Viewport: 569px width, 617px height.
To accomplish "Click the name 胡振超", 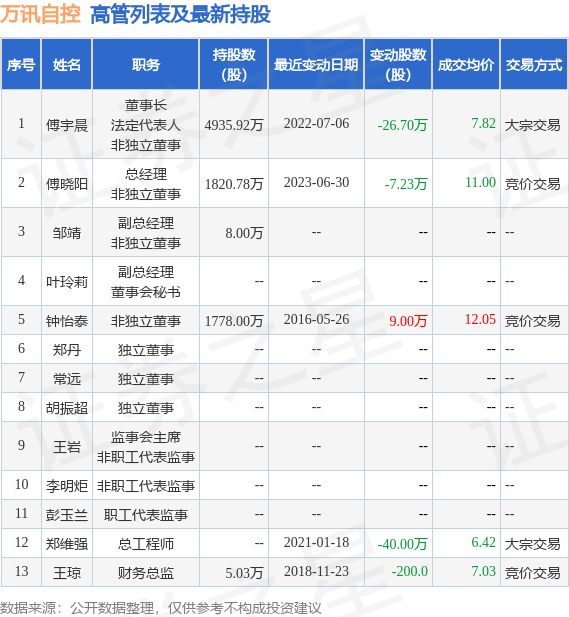I will tap(67, 408).
